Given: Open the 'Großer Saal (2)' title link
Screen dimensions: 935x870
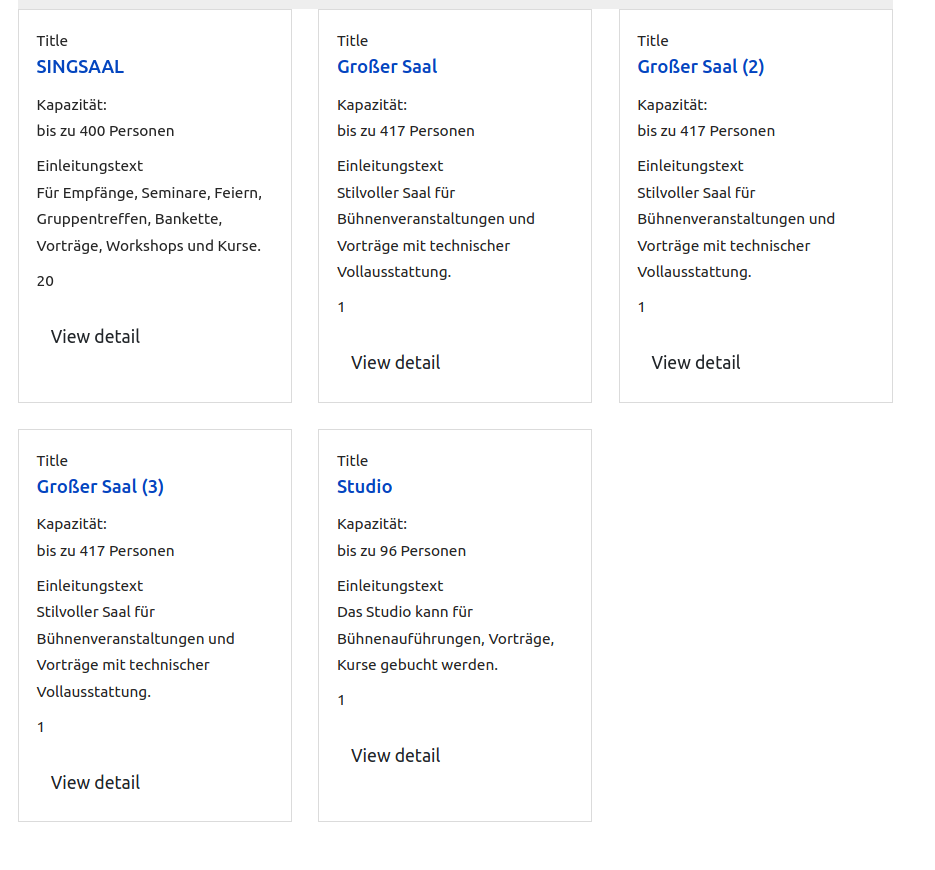Looking at the screenshot, I should [700, 67].
